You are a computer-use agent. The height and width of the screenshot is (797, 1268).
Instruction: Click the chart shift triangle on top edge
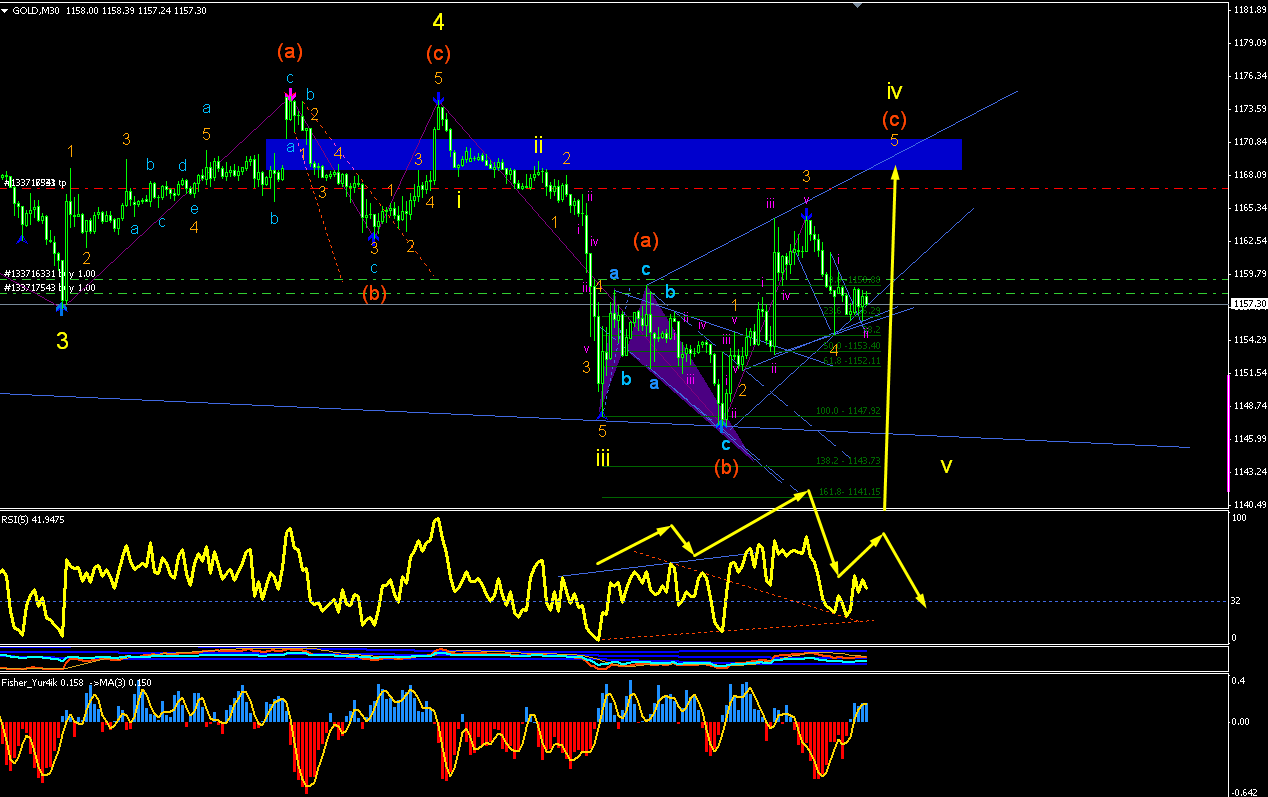pyautogui.click(x=856, y=5)
